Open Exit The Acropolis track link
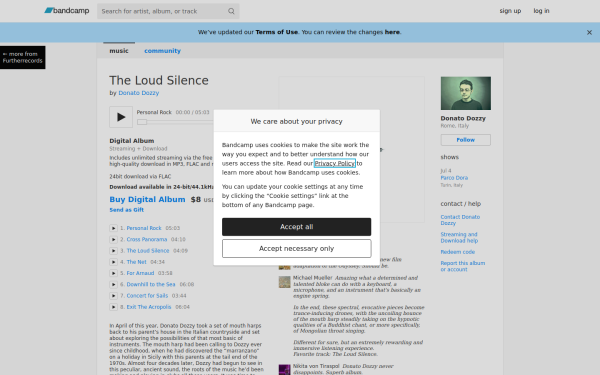 click(149, 307)
